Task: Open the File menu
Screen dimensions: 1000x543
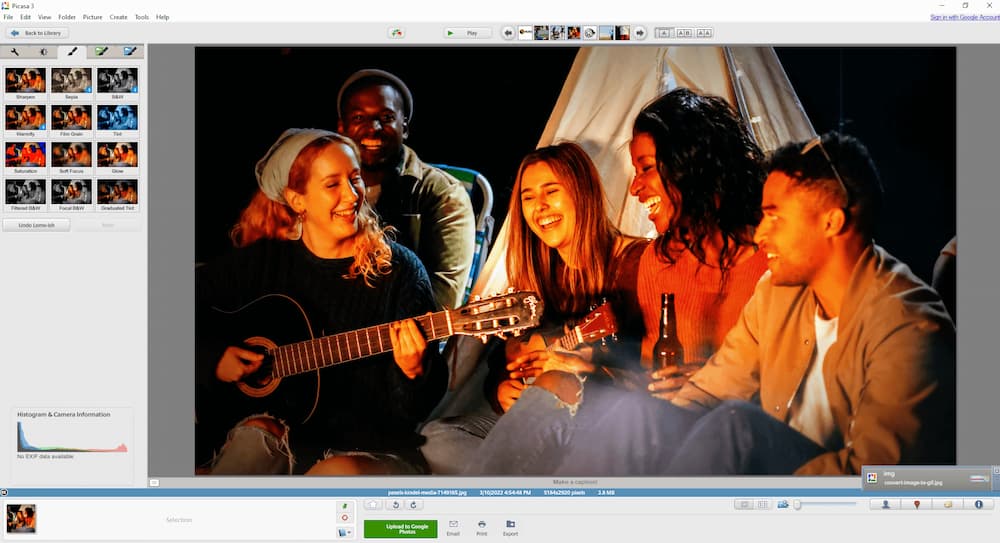Action: tap(8, 17)
